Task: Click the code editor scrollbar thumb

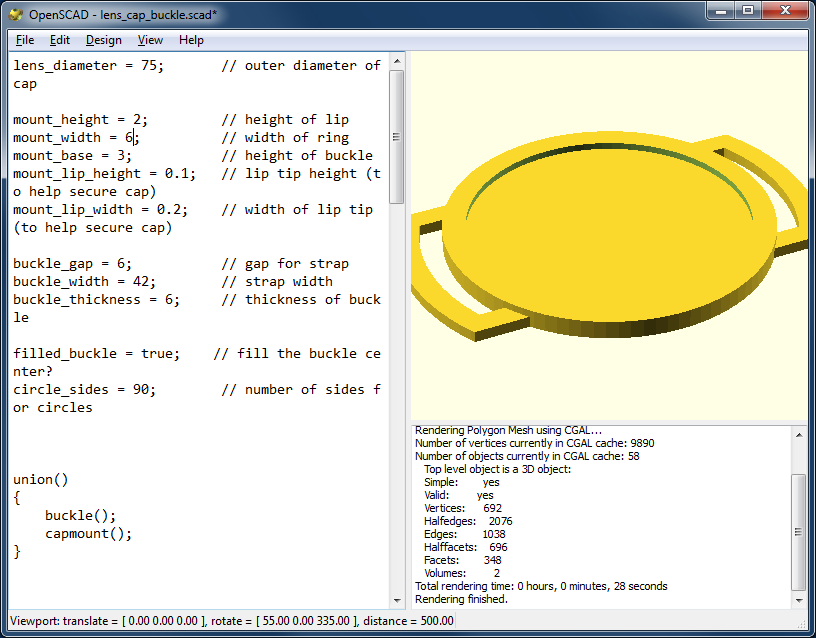Action: [x=397, y=137]
